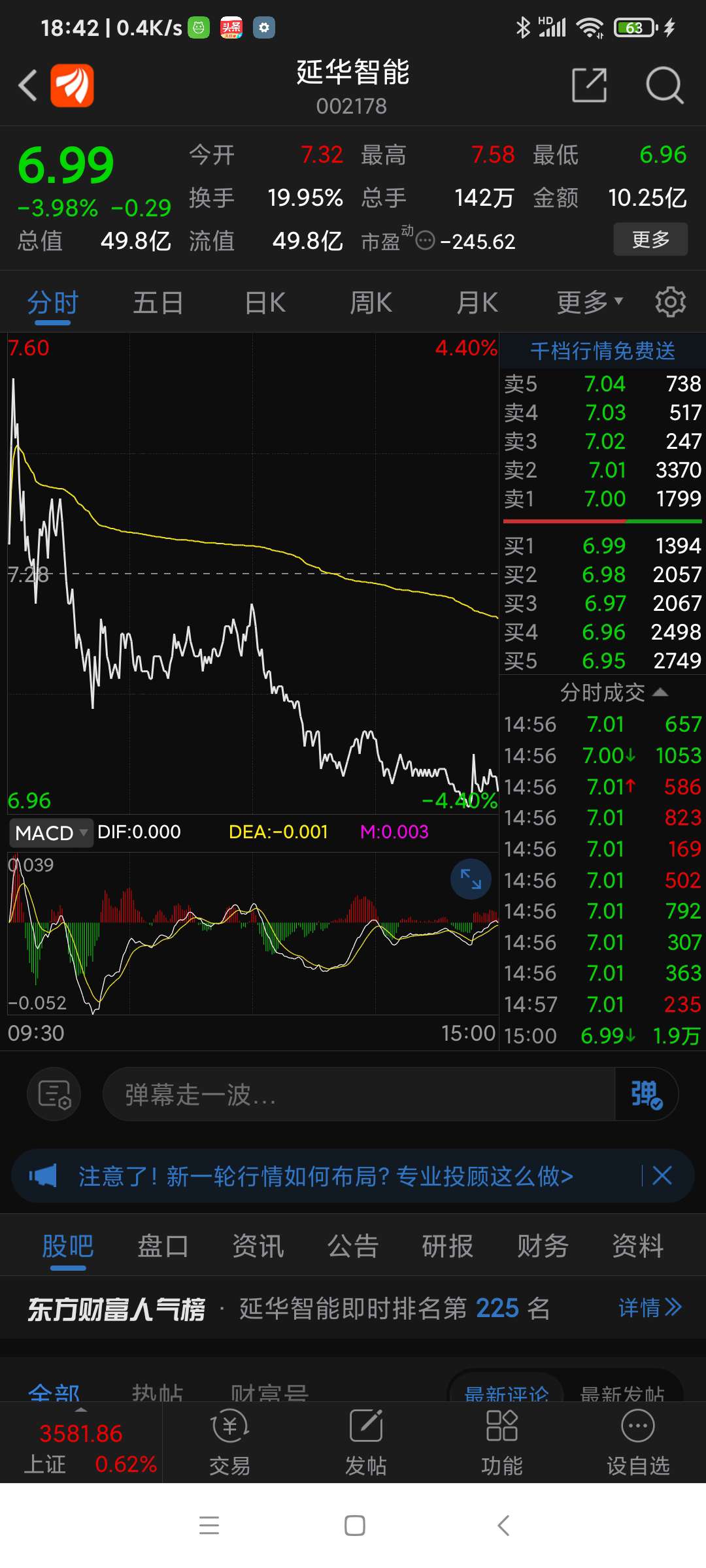This screenshot has height=1568, width=706.
Task: Open the danmaku settings list icon
Action: coord(54,1094)
